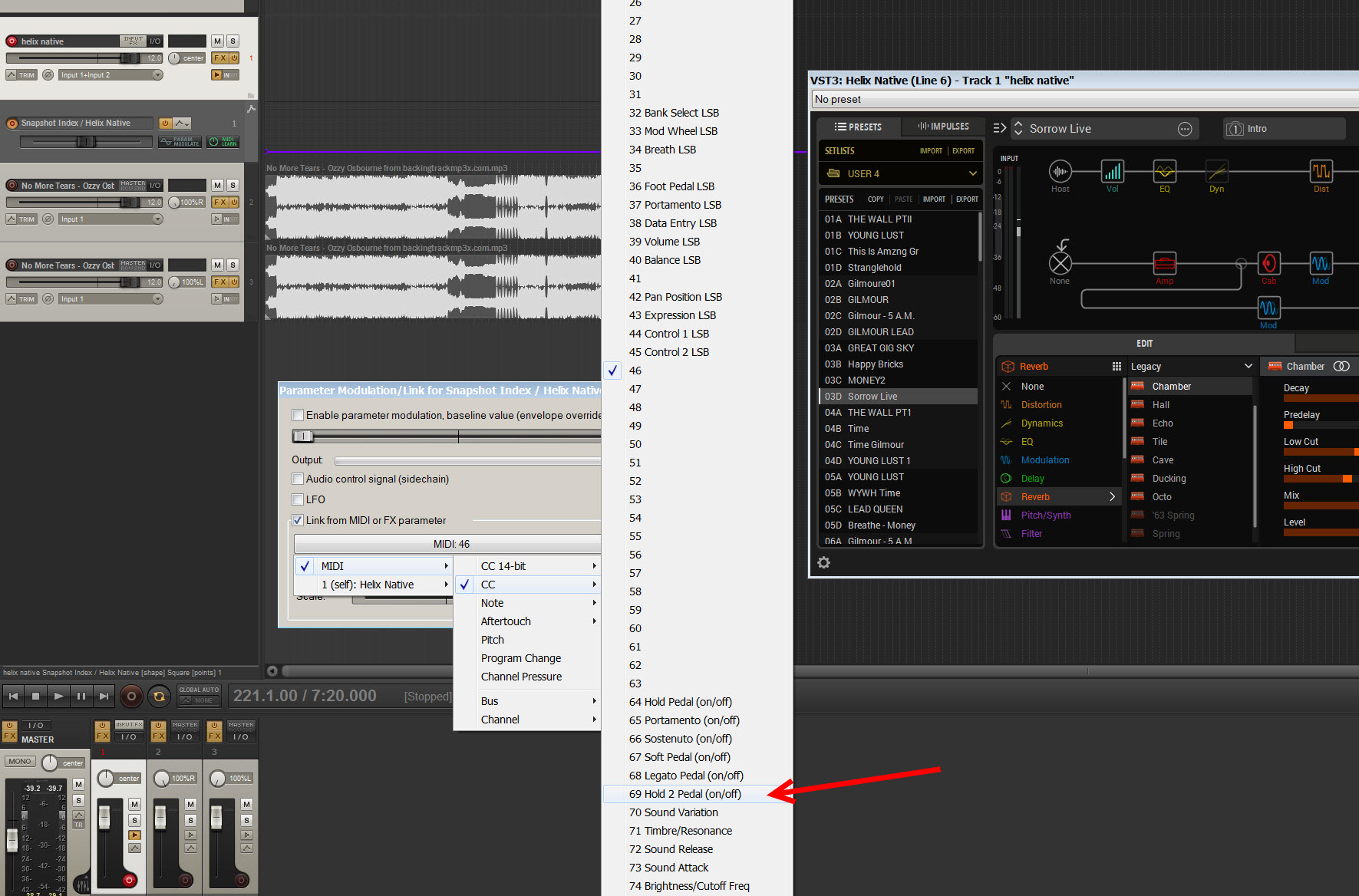Click the transport Record button

pos(131,697)
